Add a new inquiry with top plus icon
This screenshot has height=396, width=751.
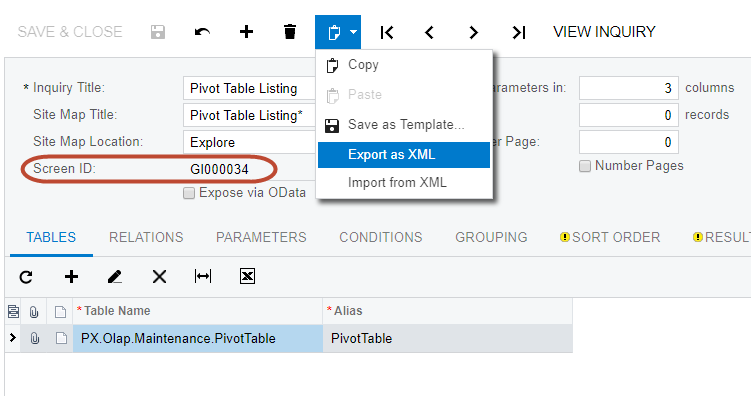246,32
